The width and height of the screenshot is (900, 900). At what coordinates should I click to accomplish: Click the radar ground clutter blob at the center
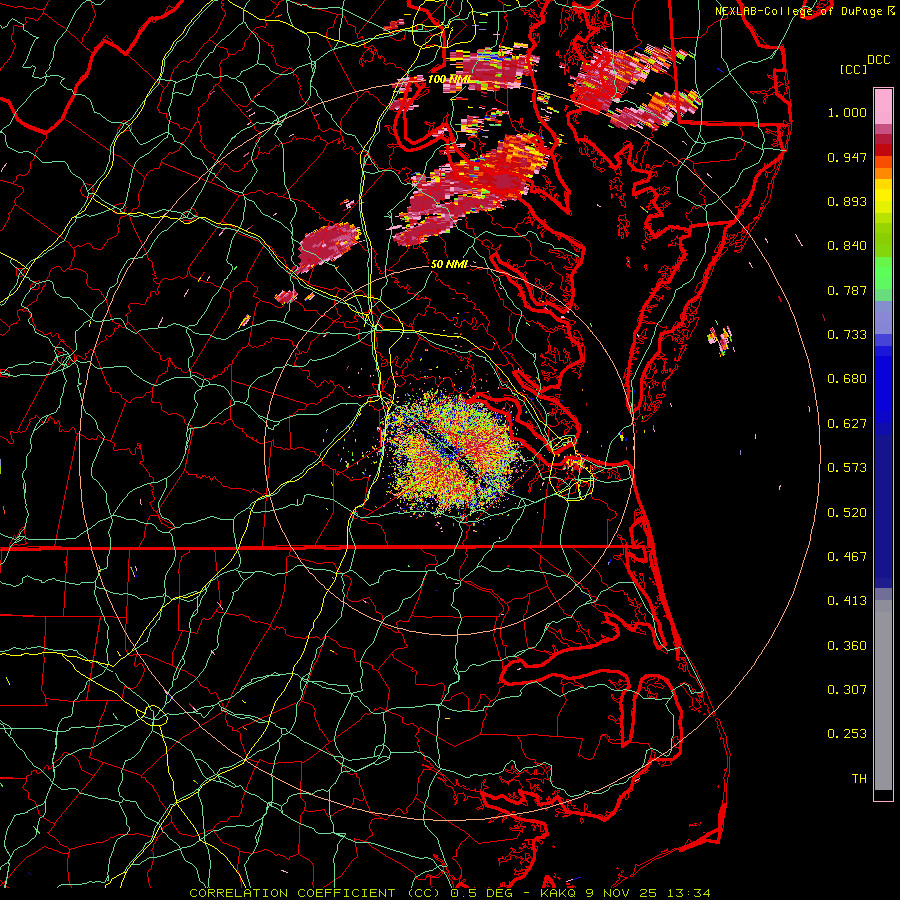[453, 453]
